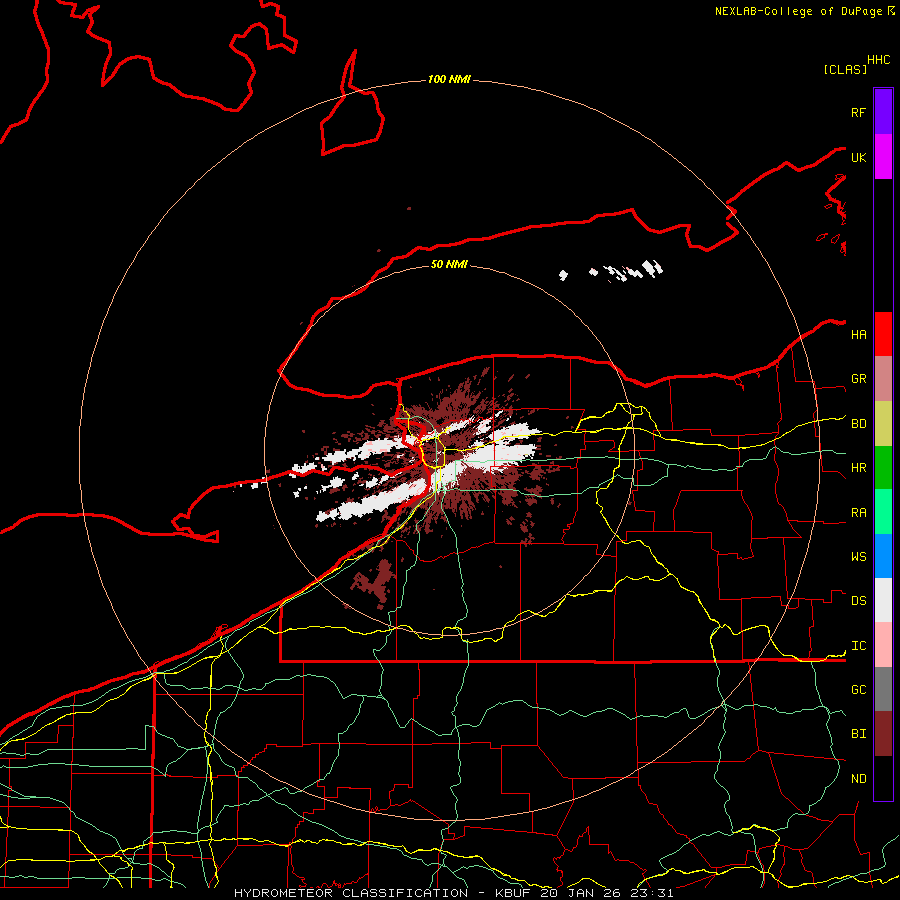Click the UK magenta legend swatch

[x=883, y=157]
